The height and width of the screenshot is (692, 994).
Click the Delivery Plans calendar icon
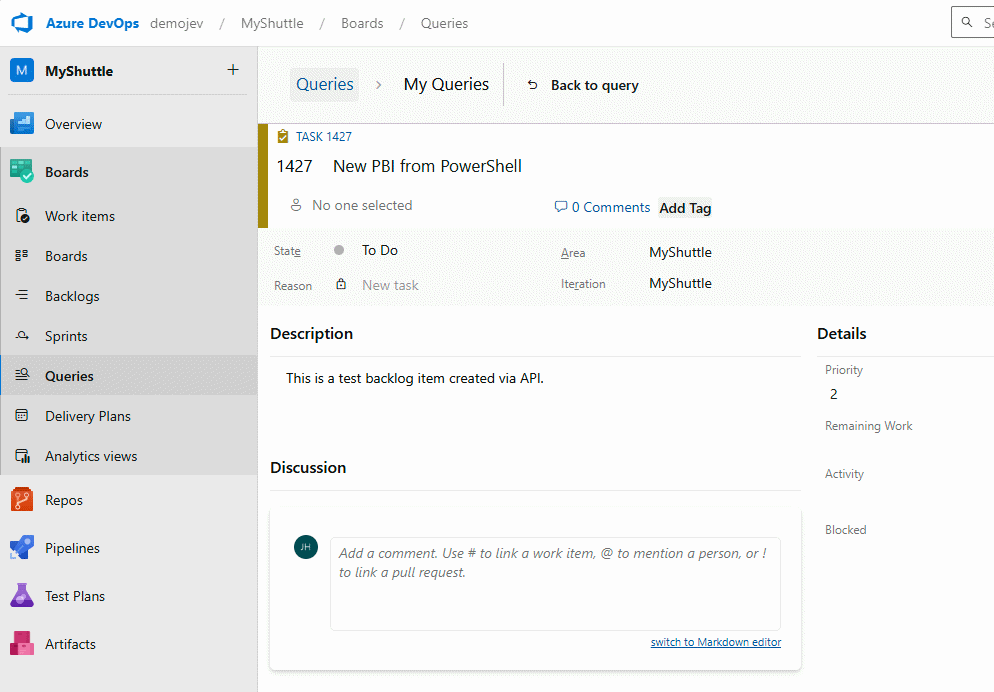click(22, 415)
